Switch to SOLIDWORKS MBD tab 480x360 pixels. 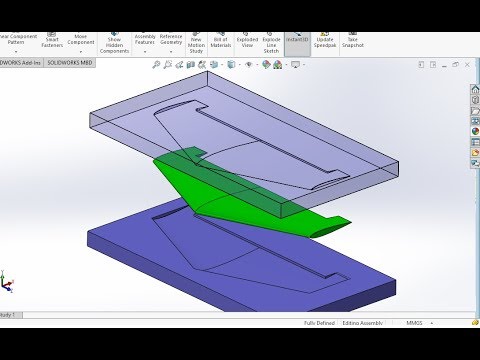pyautogui.click(x=70, y=63)
